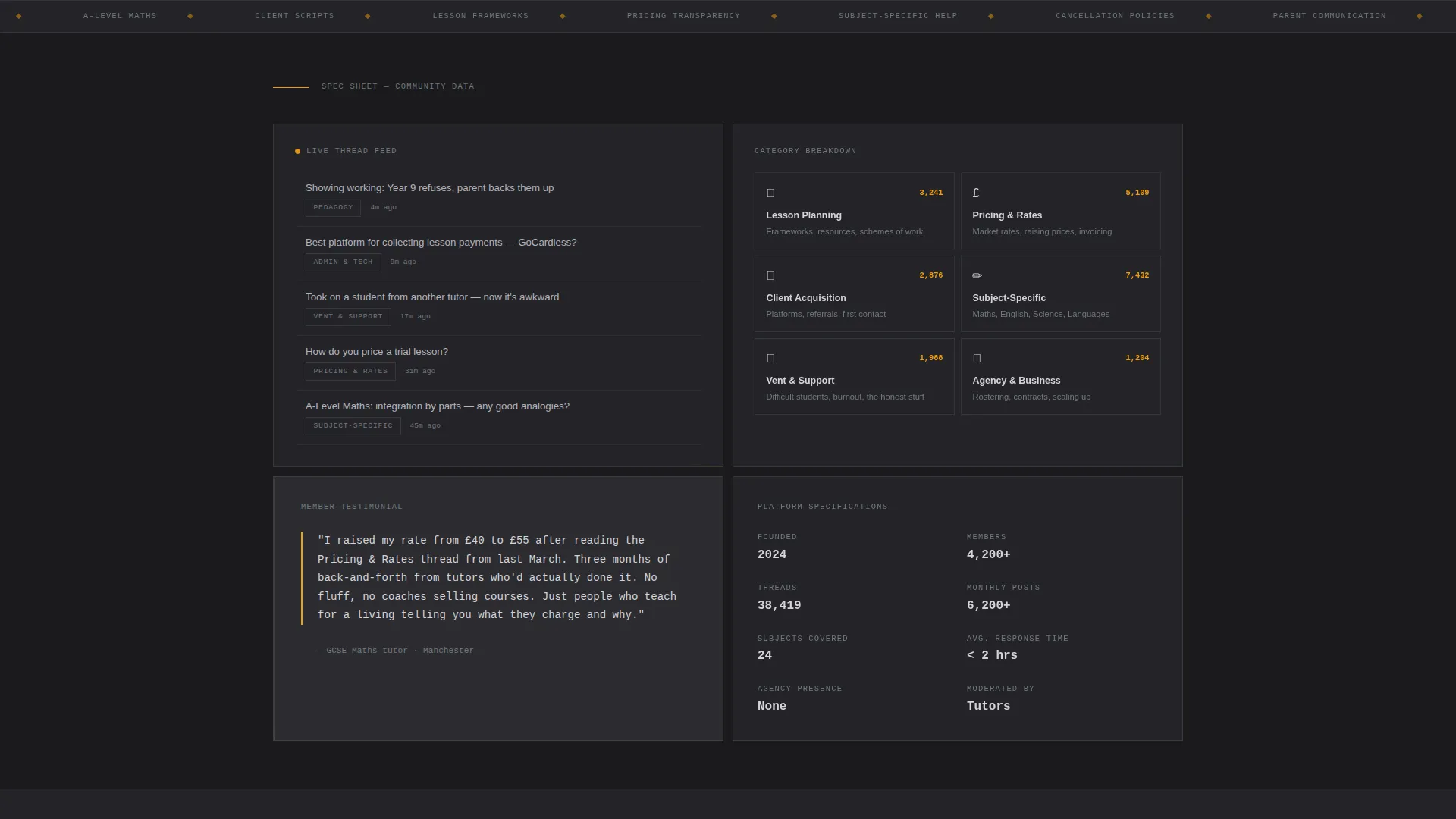Click the orange live indicator dot
Viewport: 1456px width, 819px height.
tap(297, 152)
